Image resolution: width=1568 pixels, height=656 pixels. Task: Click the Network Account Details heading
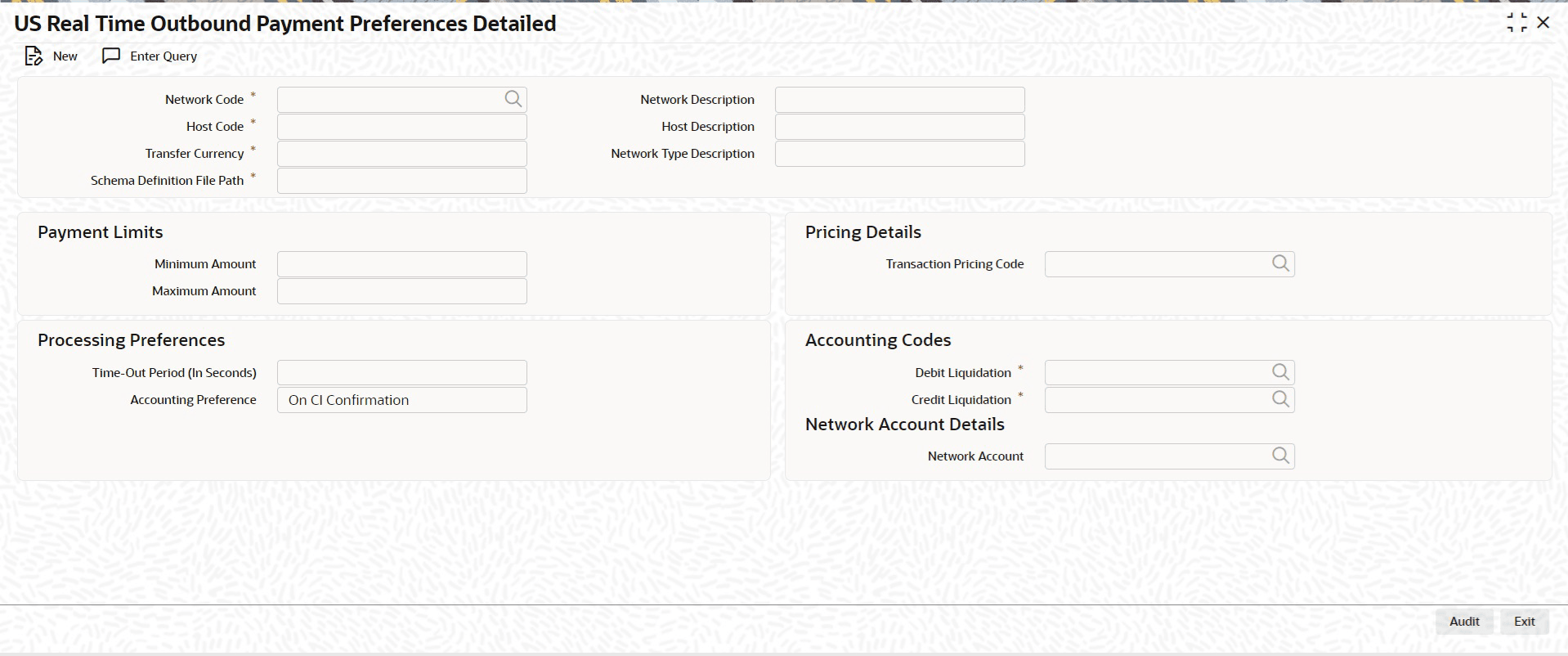point(905,425)
